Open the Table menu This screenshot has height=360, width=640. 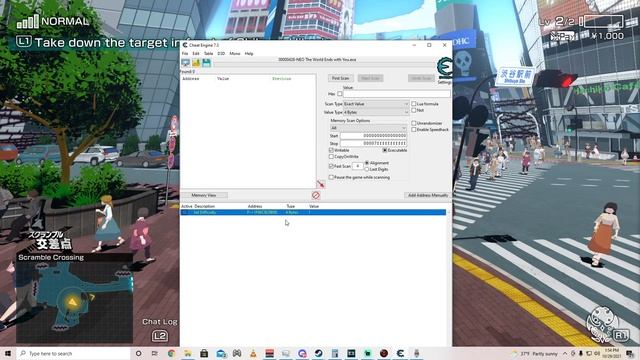[x=208, y=53]
